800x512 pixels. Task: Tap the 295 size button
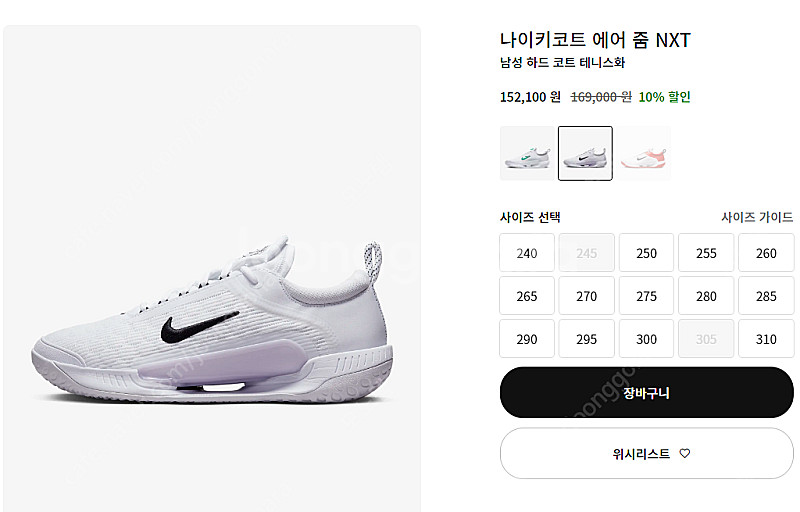click(587, 339)
